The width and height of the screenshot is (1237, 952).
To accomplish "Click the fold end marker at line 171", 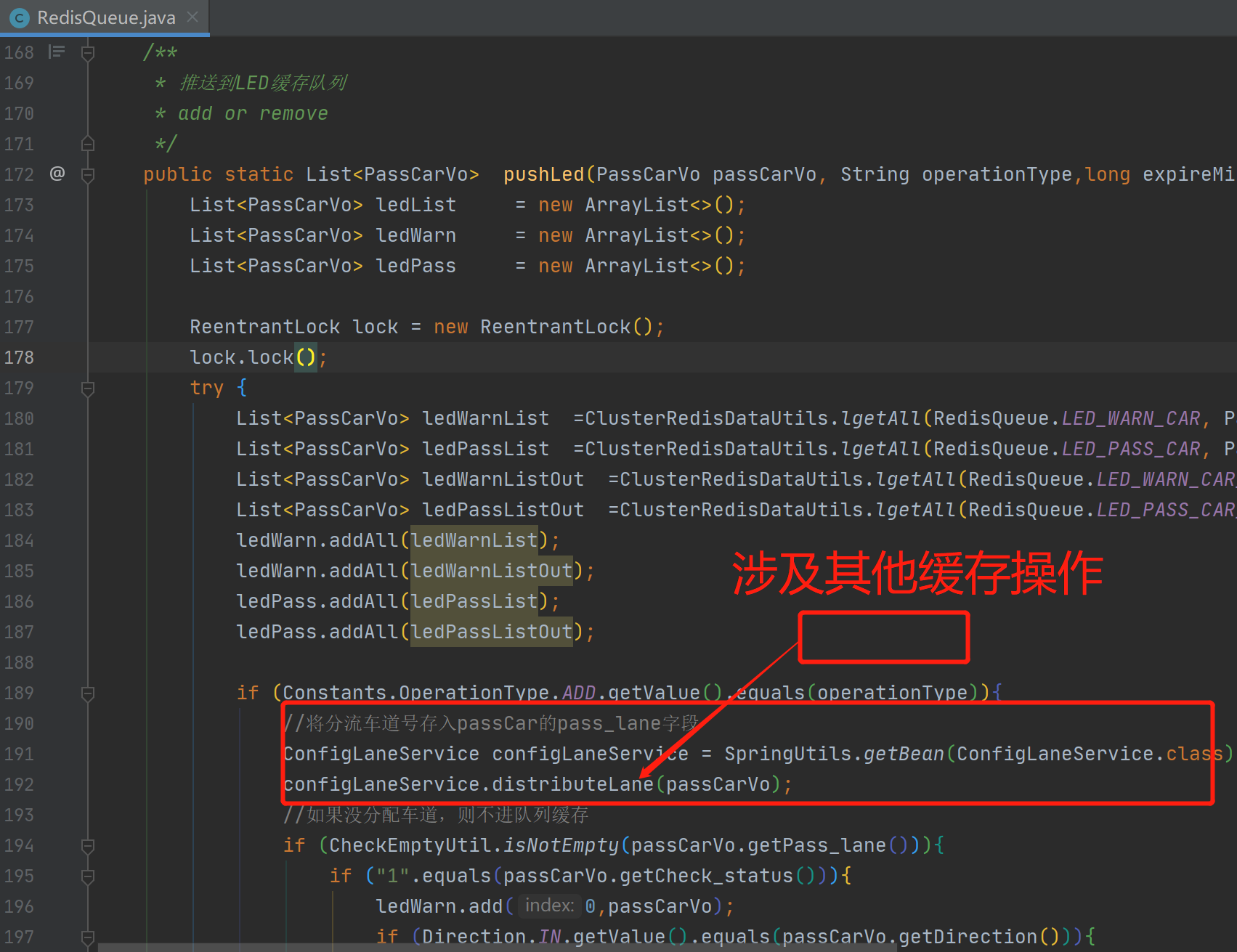I will (88, 144).
